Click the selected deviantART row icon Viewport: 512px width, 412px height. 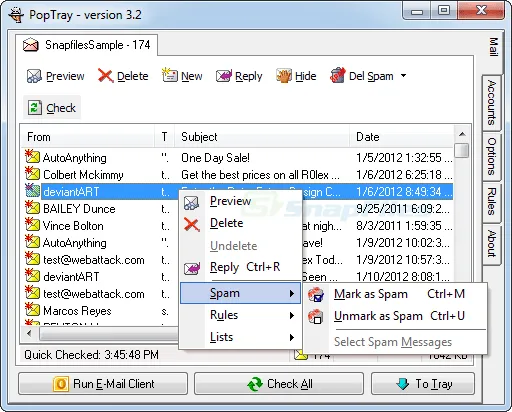(32, 191)
